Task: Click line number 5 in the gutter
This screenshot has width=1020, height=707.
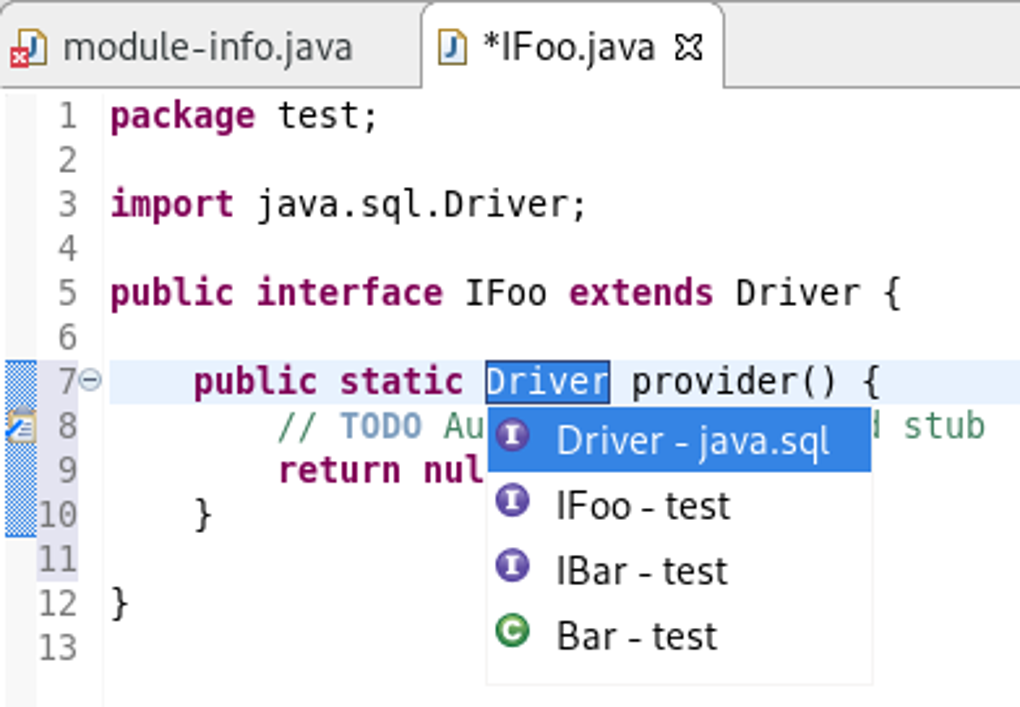Action: pos(66,293)
